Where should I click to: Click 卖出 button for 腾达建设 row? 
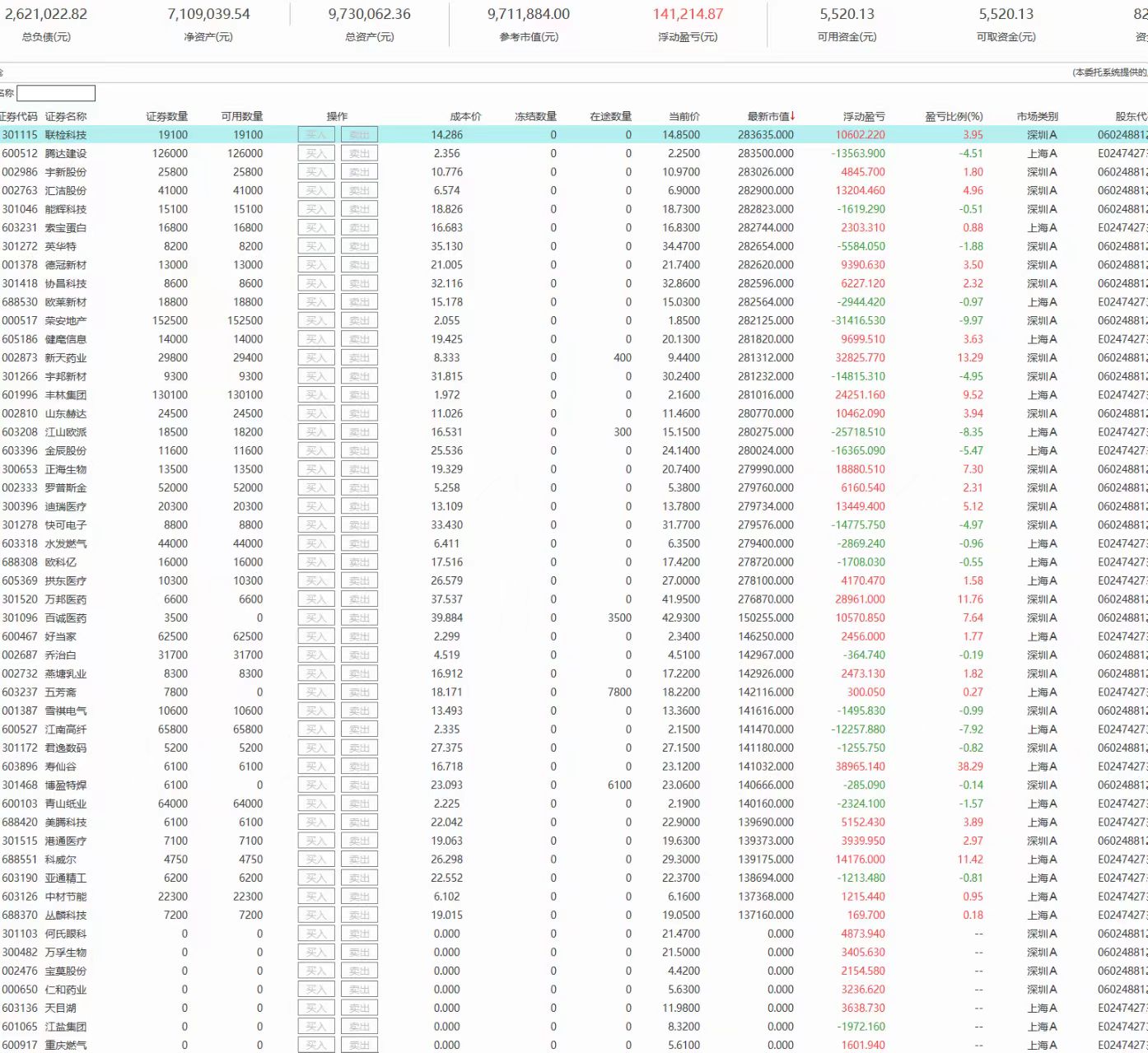click(359, 153)
